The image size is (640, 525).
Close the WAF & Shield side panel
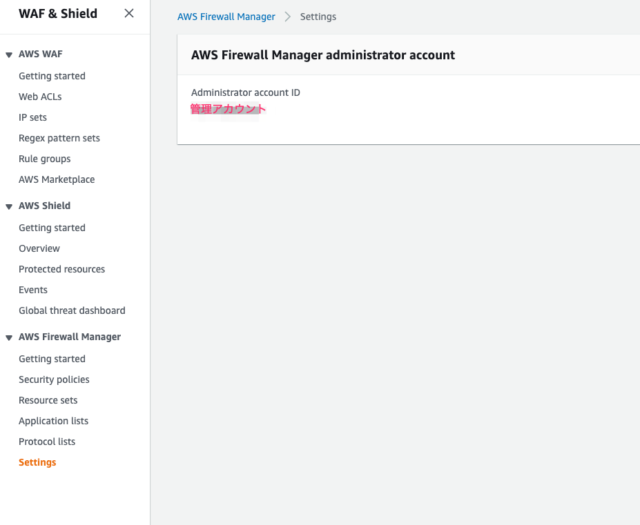[129, 13]
